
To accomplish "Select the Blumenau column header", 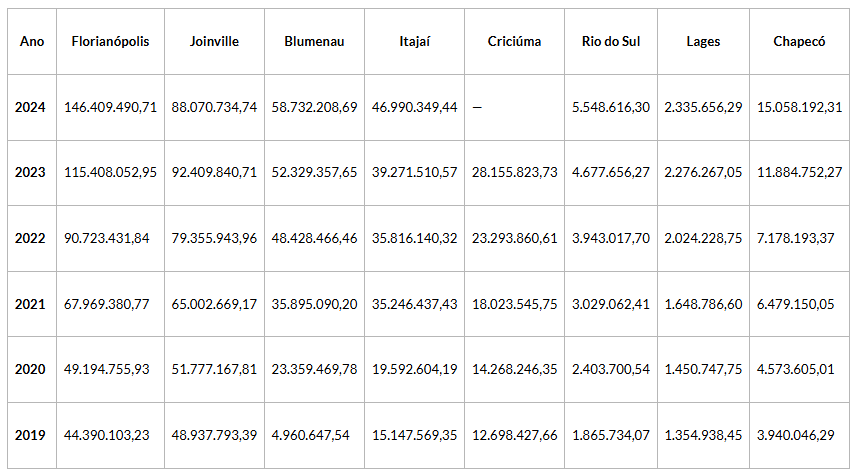I will click(314, 41).
